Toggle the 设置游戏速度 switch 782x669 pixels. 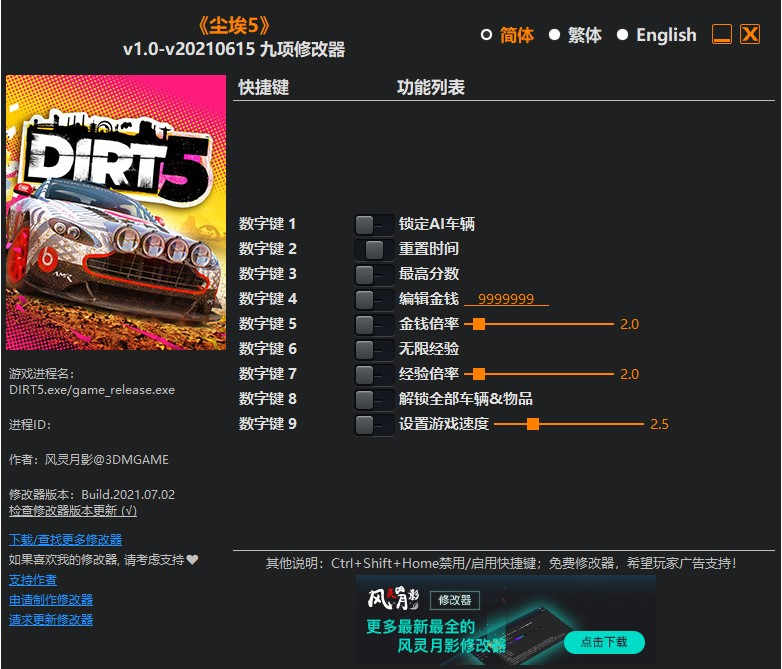tap(374, 425)
